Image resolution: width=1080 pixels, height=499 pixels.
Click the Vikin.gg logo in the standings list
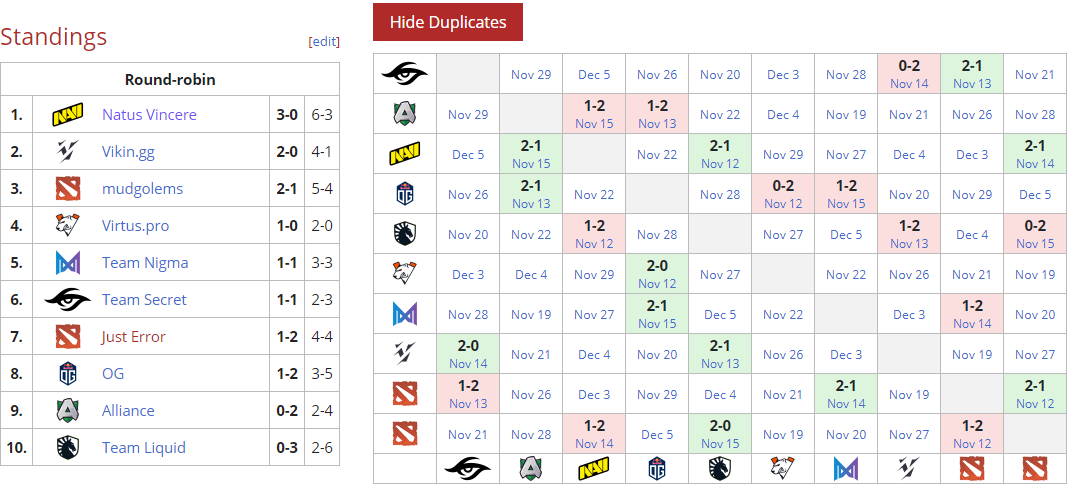[x=67, y=152]
